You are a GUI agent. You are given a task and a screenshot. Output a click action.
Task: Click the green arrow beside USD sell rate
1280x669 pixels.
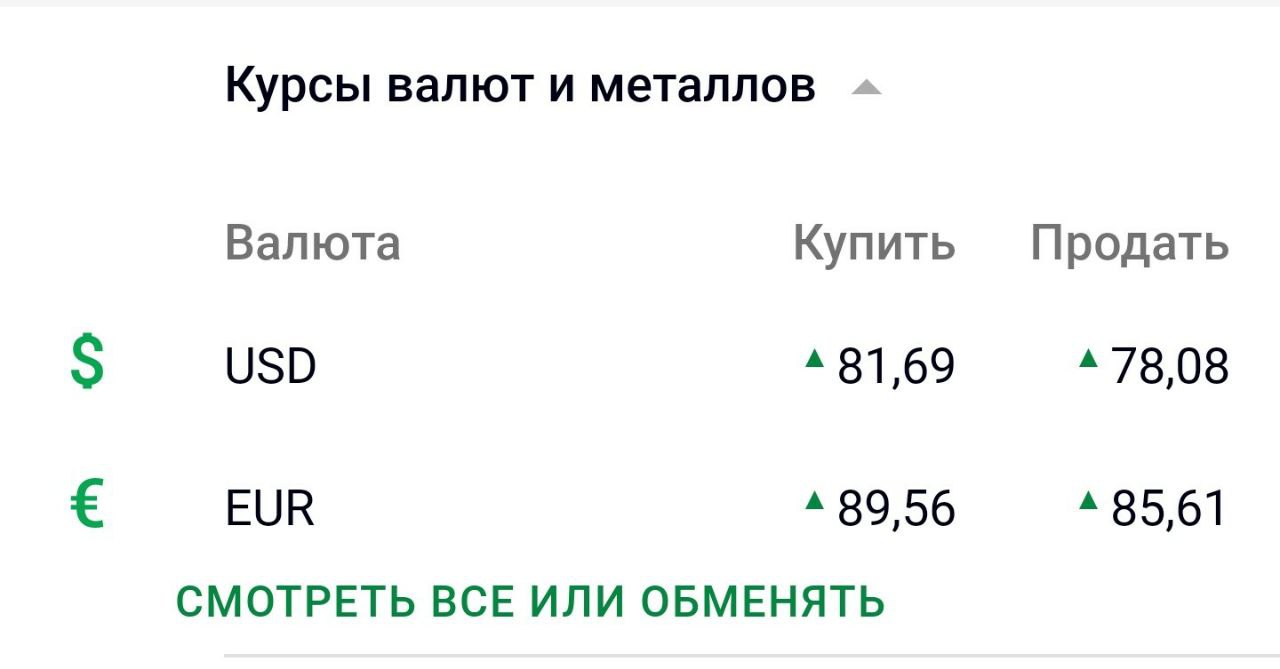[1089, 356]
